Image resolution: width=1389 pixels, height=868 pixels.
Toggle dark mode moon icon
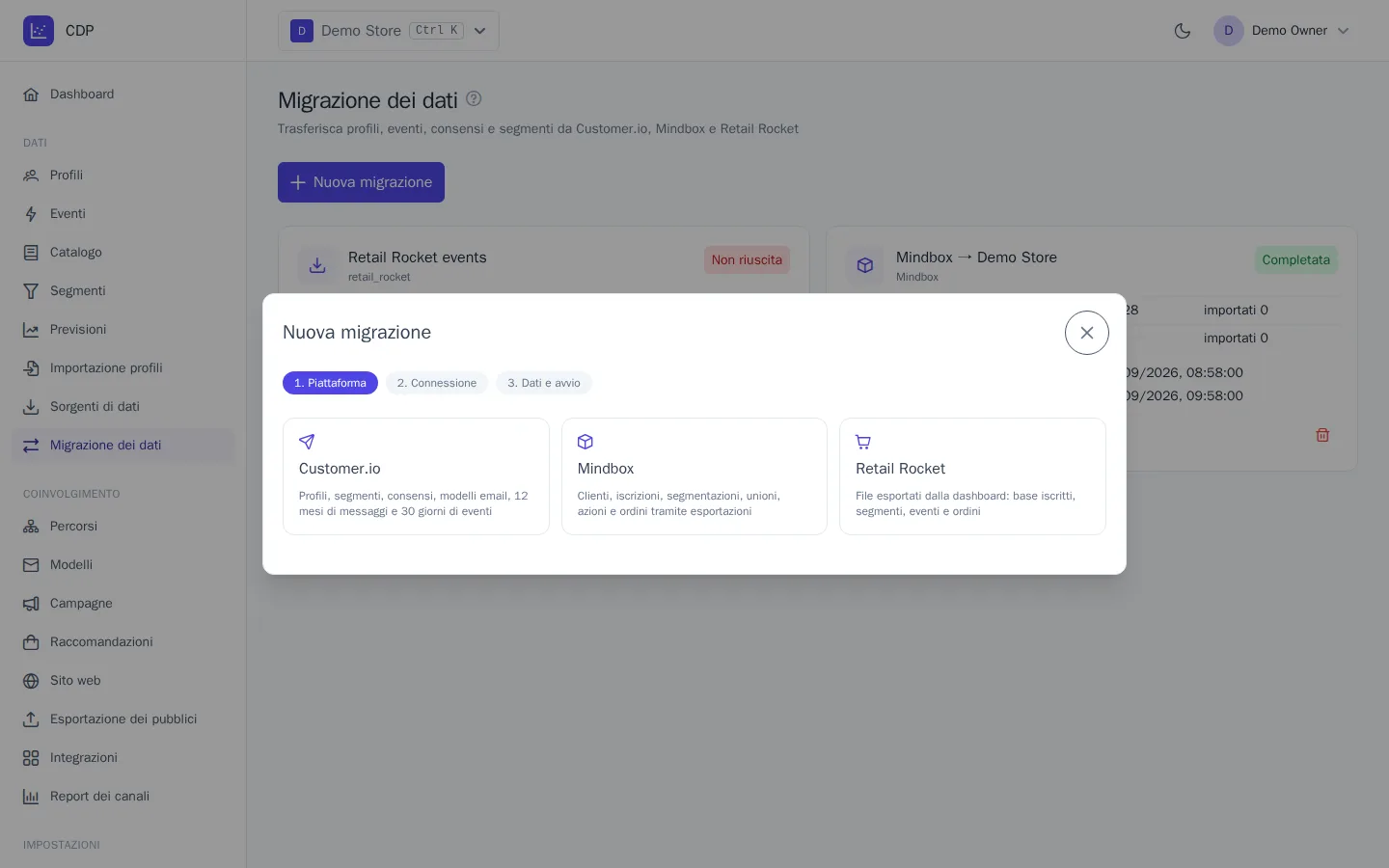[1183, 31]
